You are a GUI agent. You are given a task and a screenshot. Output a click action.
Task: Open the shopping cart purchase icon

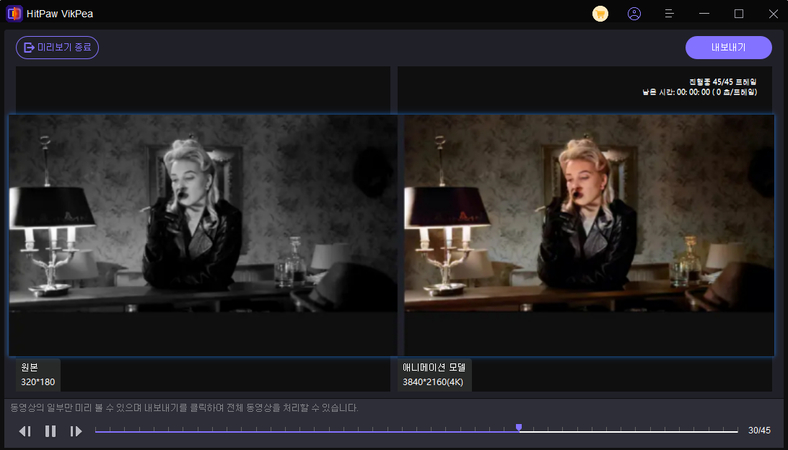point(600,14)
